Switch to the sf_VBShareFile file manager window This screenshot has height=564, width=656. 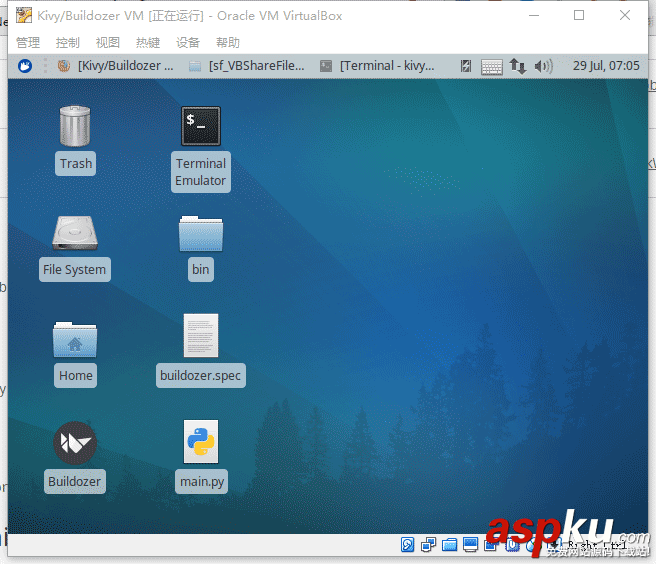tap(246, 66)
